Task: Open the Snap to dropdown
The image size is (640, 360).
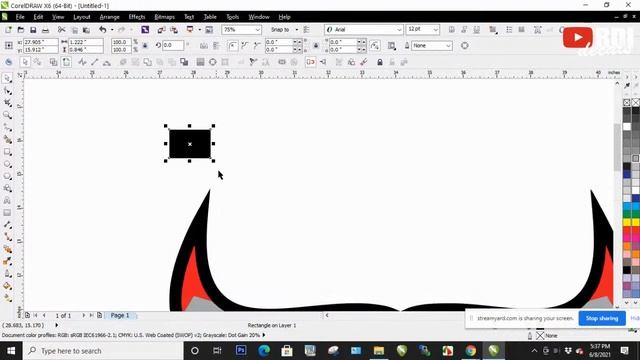Action: click(x=296, y=30)
